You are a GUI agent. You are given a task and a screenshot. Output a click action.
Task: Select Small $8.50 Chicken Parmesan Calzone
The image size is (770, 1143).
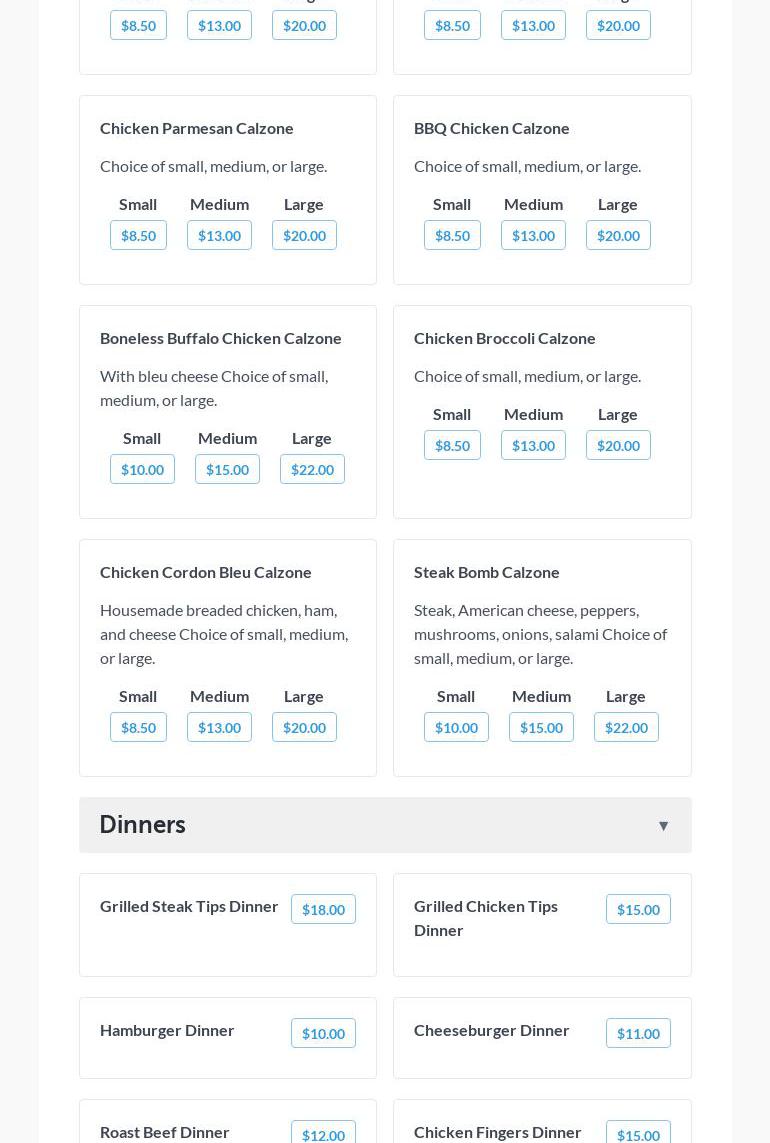point(138,236)
